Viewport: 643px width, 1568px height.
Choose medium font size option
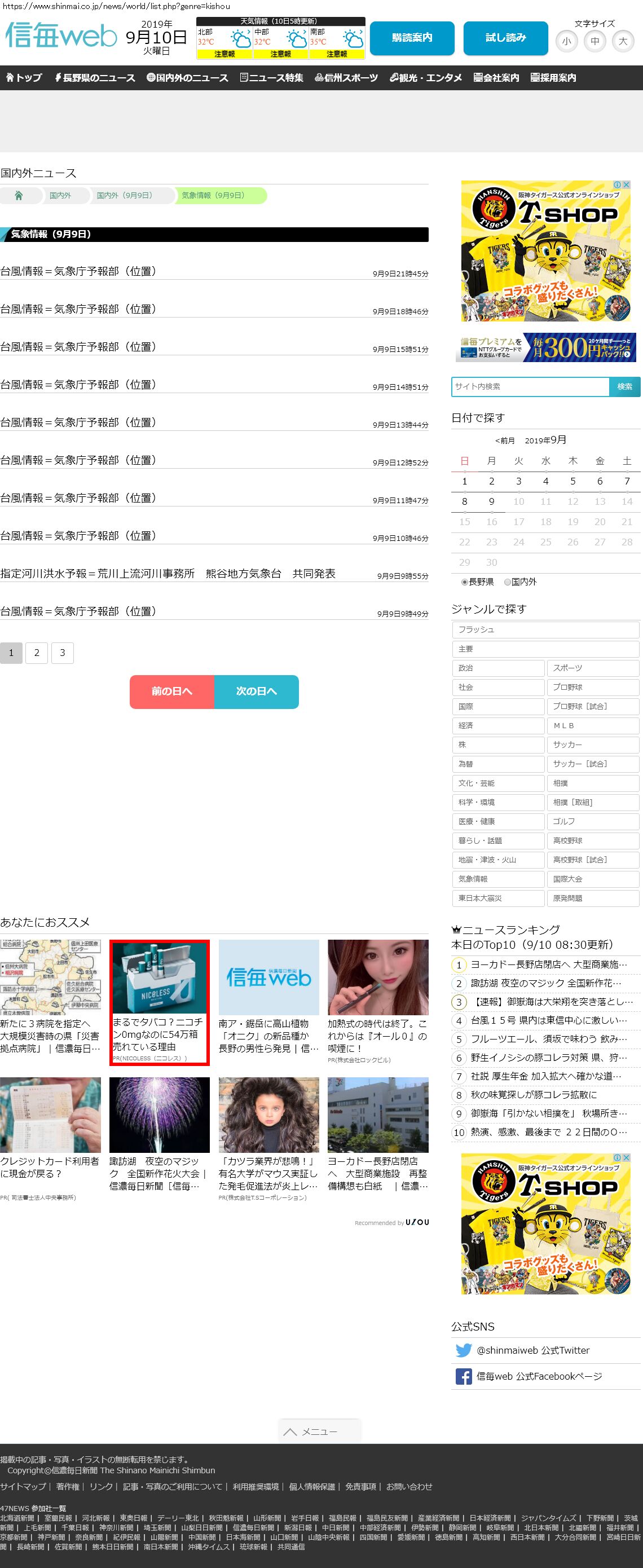tap(594, 41)
